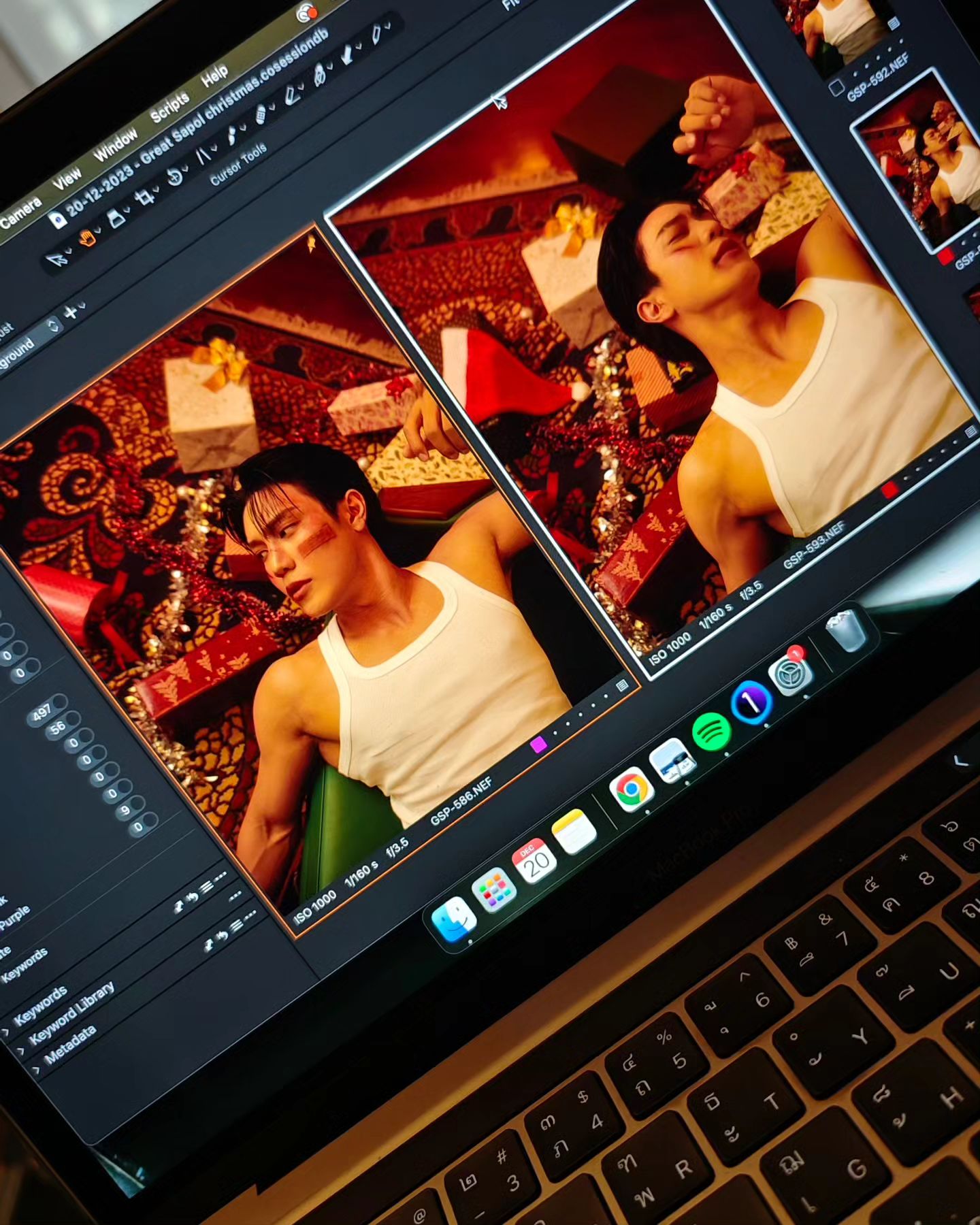Open the Scripts menu
980x1225 pixels.
click(x=169, y=107)
